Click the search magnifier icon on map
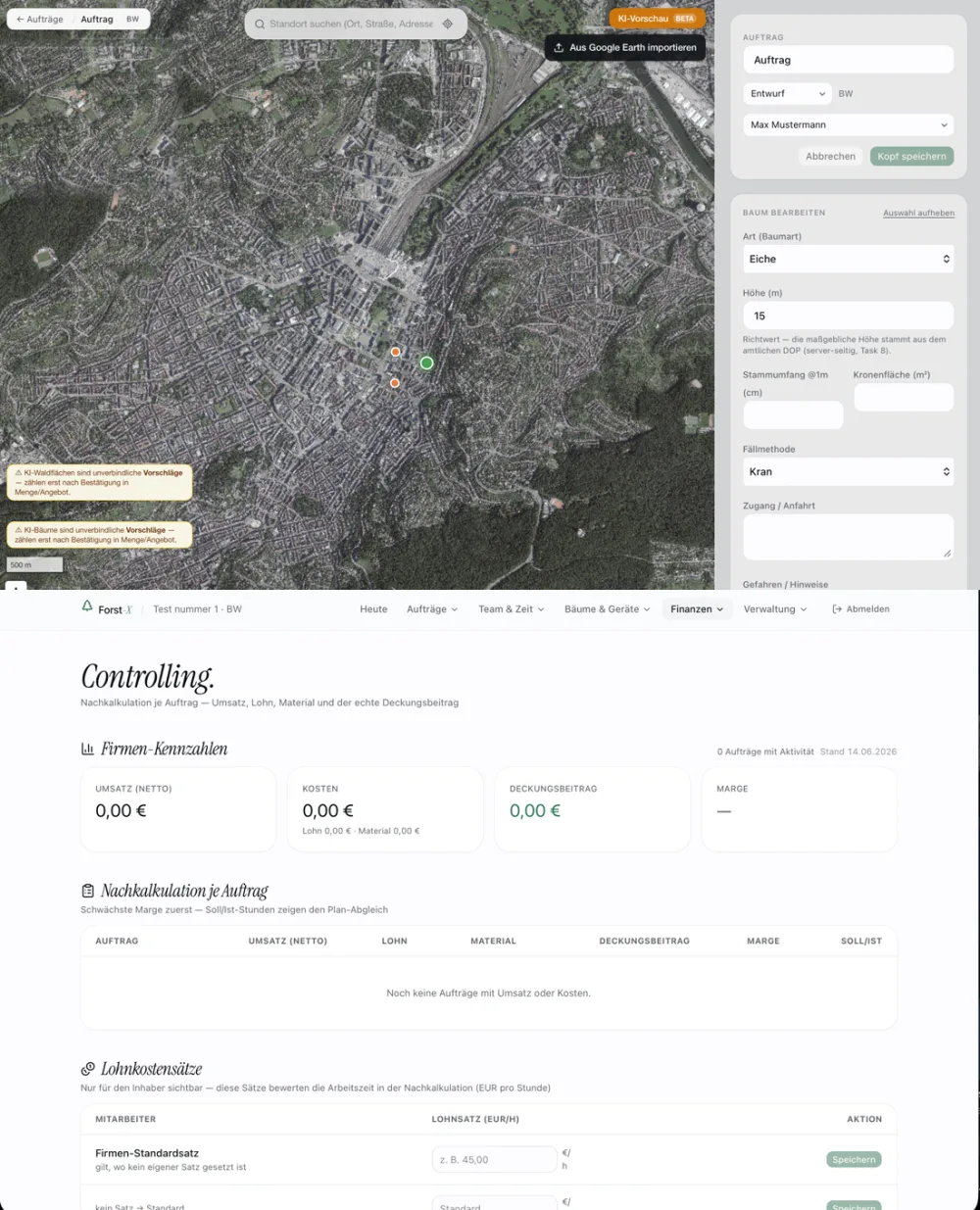This screenshot has height=1210, width=980. coord(260,24)
